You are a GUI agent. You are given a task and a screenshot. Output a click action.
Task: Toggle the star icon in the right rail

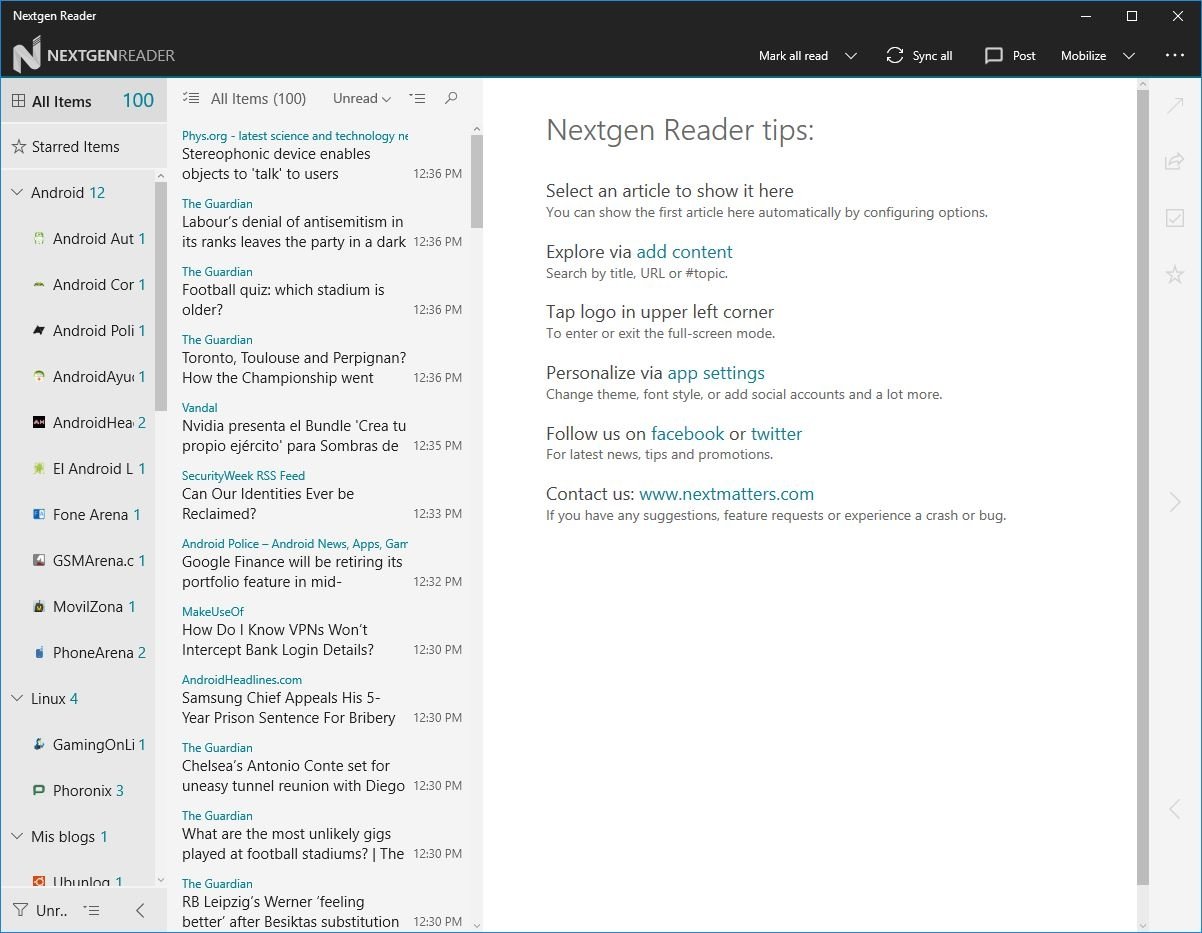(1175, 274)
